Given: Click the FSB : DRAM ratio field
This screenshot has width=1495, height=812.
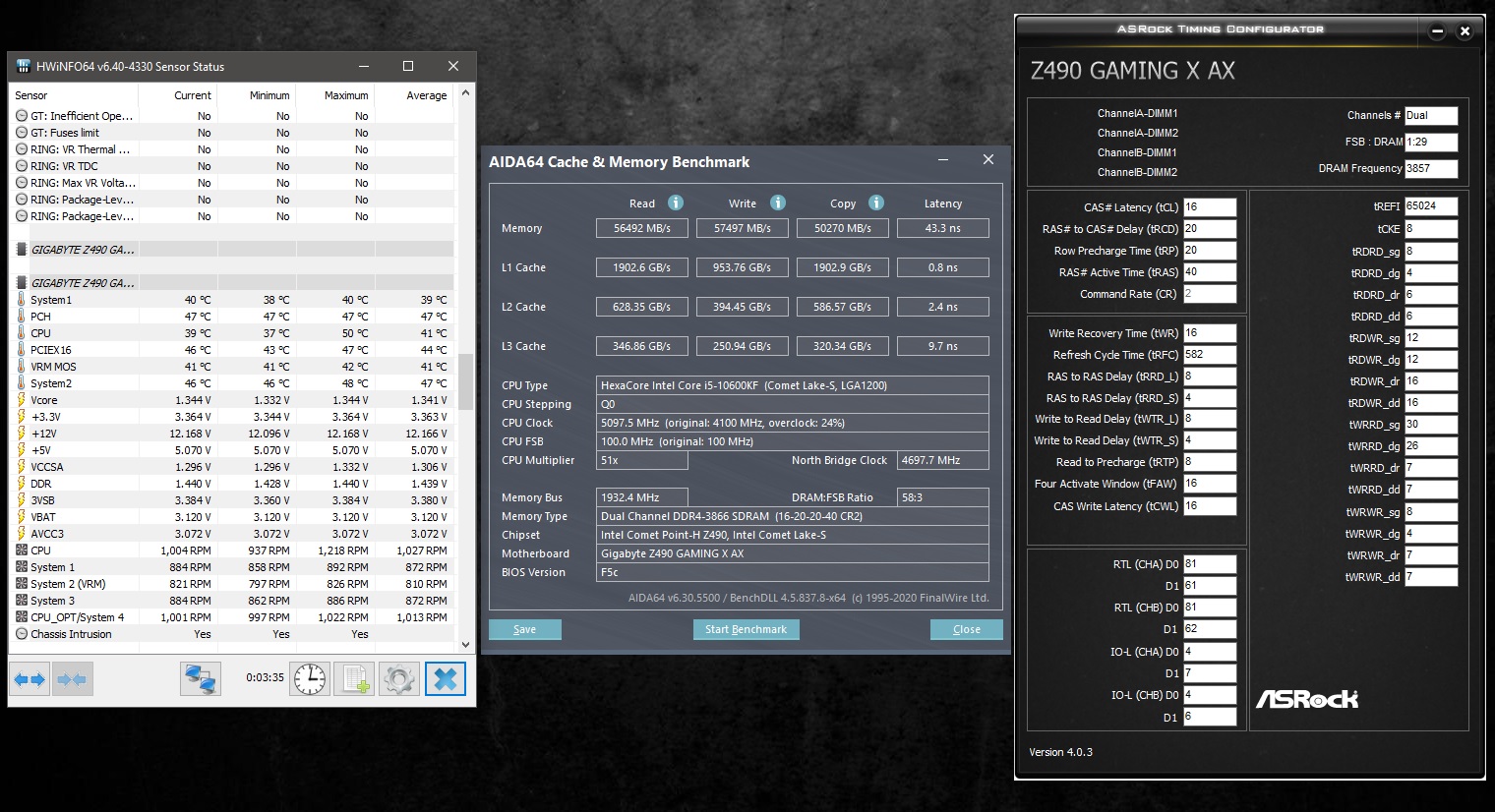Looking at the screenshot, I should click(1431, 143).
